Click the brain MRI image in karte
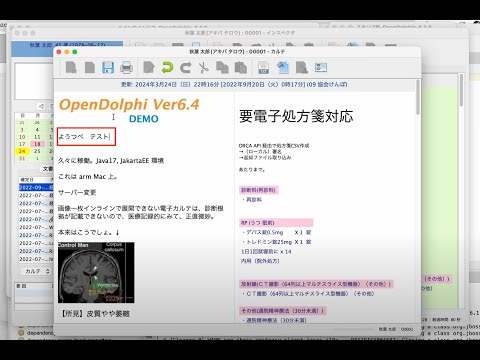480x360 pixels. click(x=96, y=273)
